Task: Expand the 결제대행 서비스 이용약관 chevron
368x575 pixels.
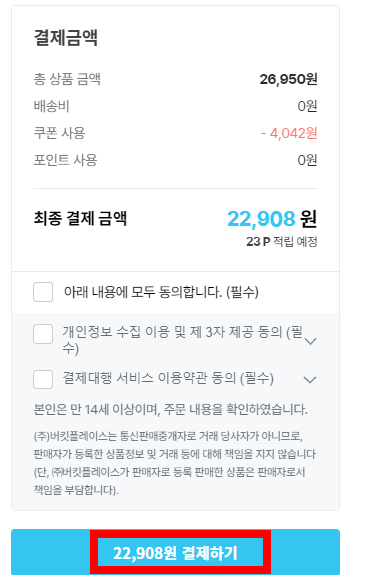Action: pyautogui.click(x=310, y=380)
